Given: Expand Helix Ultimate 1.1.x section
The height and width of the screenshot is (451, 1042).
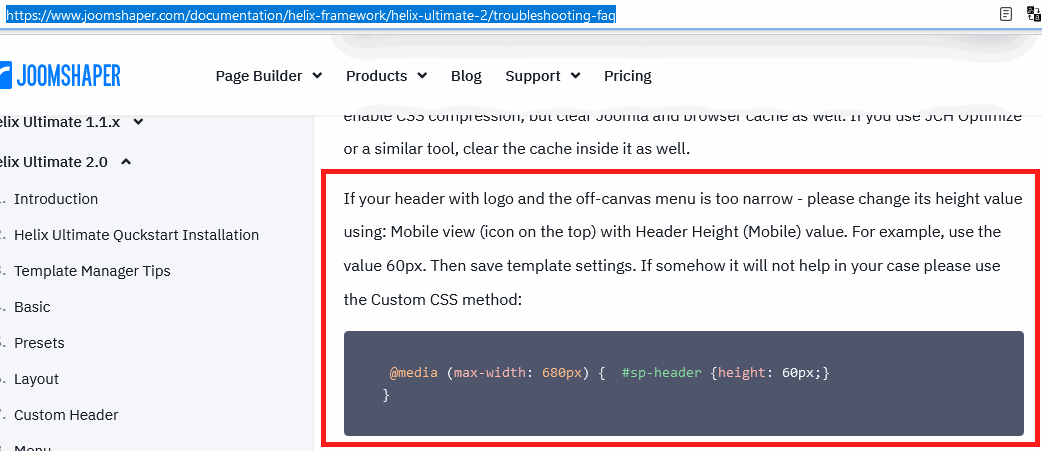Looking at the screenshot, I should click(137, 122).
